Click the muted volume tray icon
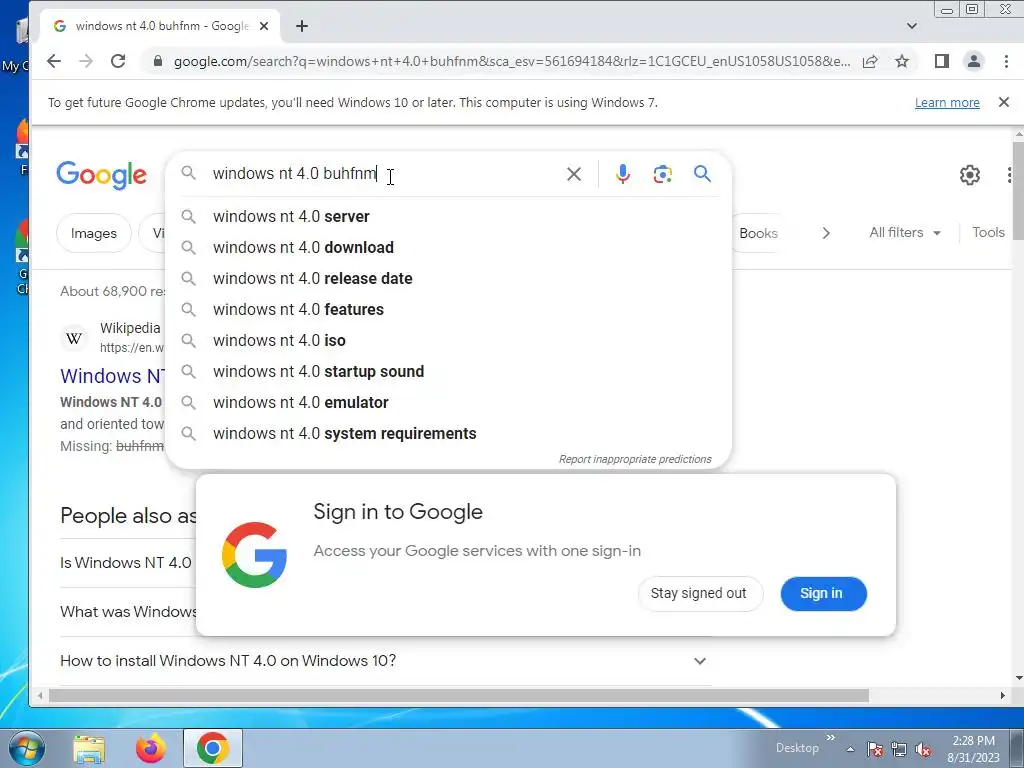The width and height of the screenshot is (1024, 768). (923, 749)
